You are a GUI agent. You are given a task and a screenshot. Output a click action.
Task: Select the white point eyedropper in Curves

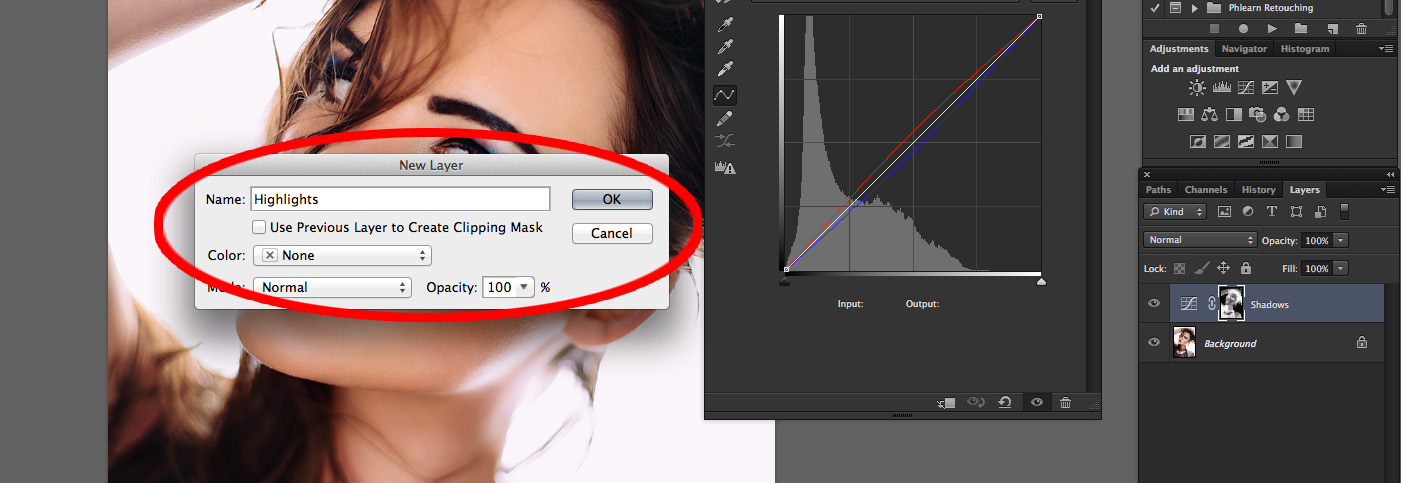tap(727, 70)
